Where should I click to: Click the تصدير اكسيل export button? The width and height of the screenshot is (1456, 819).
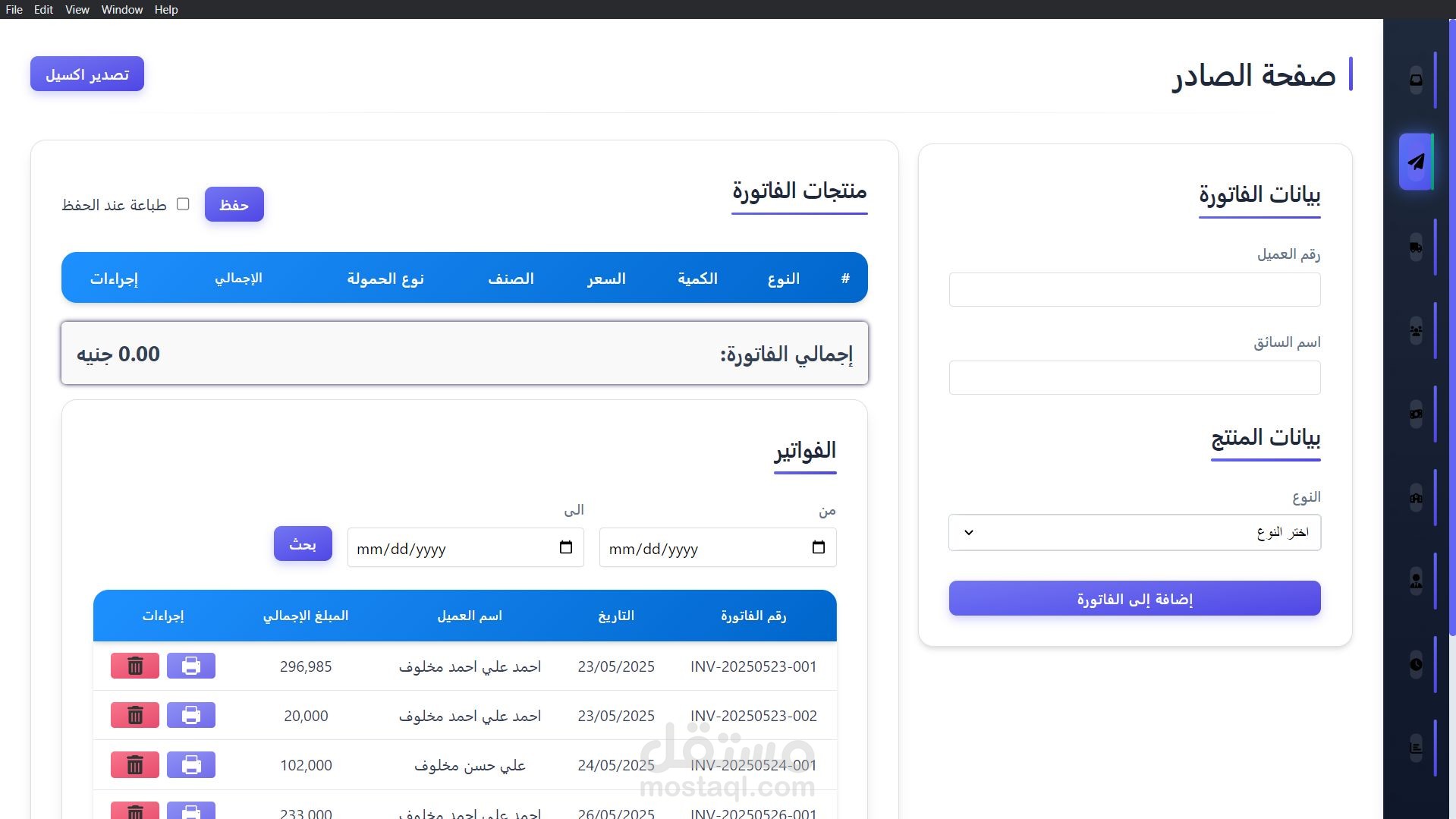tap(87, 74)
